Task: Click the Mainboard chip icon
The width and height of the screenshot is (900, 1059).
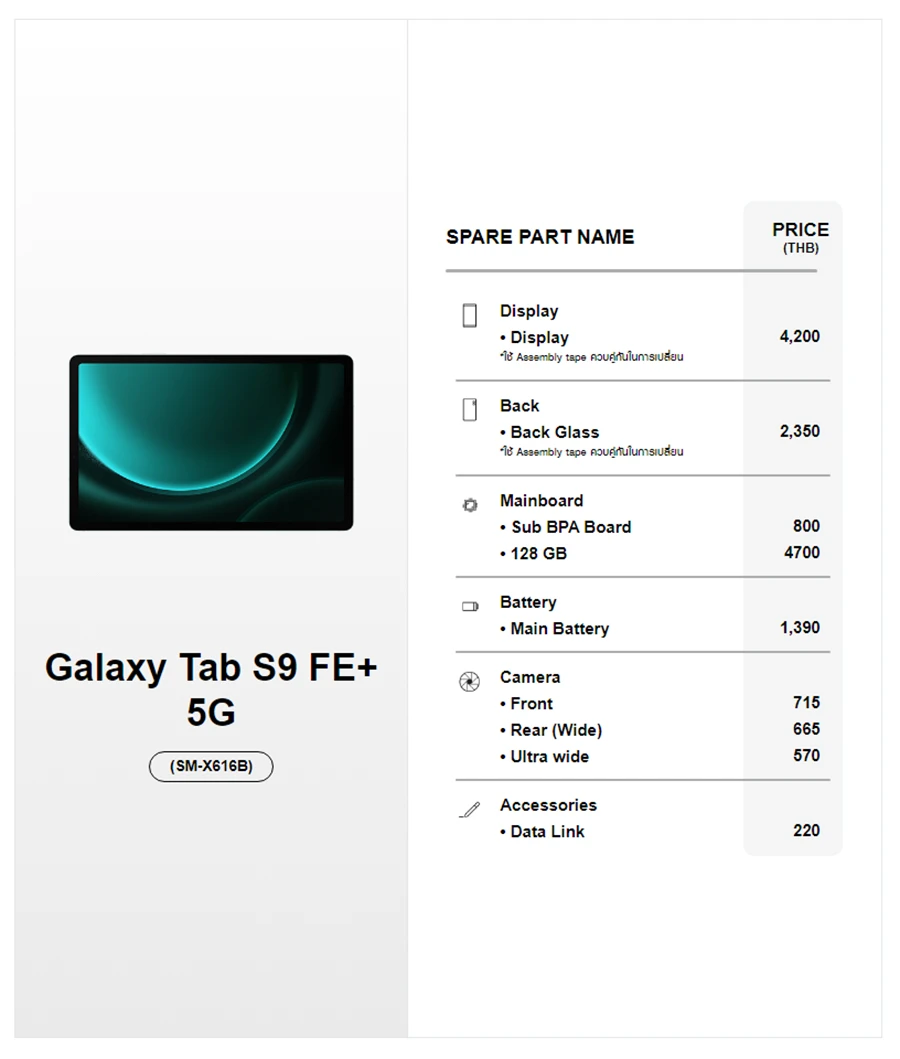Action: click(x=470, y=505)
